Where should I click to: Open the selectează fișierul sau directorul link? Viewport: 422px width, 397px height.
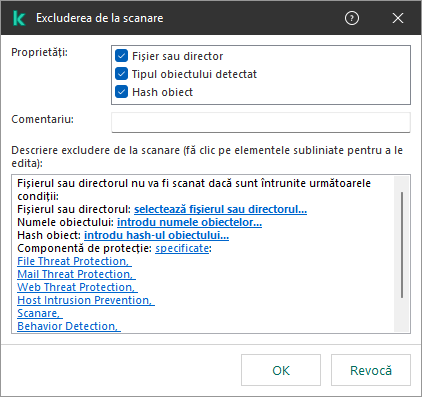tap(220, 209)
